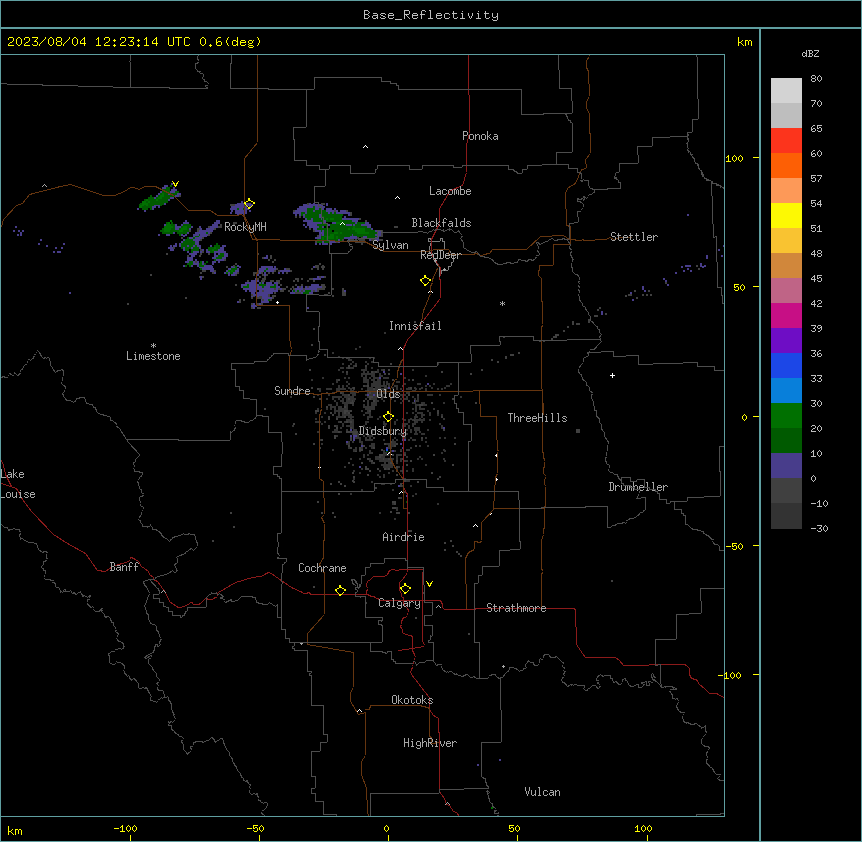Click the dBZ legend heading
862x842 pixels.
810,54
